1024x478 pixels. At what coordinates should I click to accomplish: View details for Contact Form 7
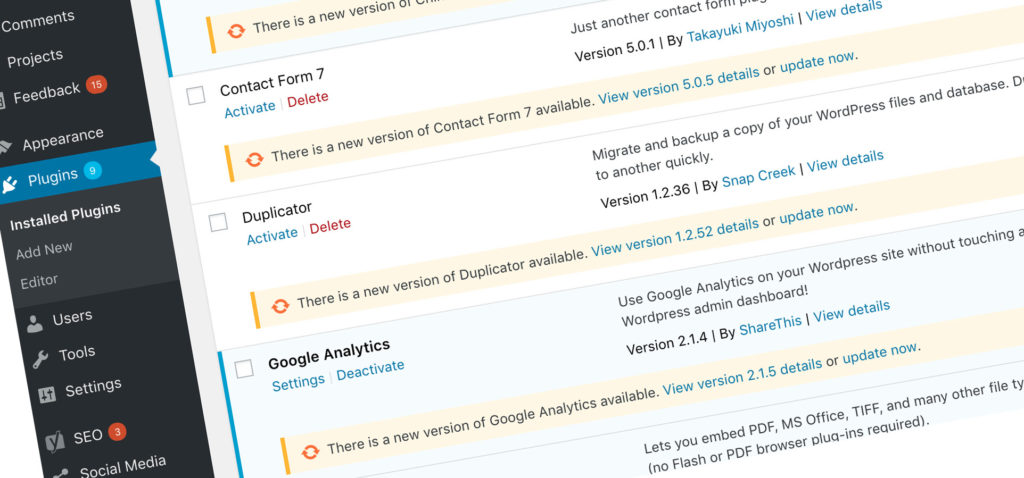coord(846,12)
